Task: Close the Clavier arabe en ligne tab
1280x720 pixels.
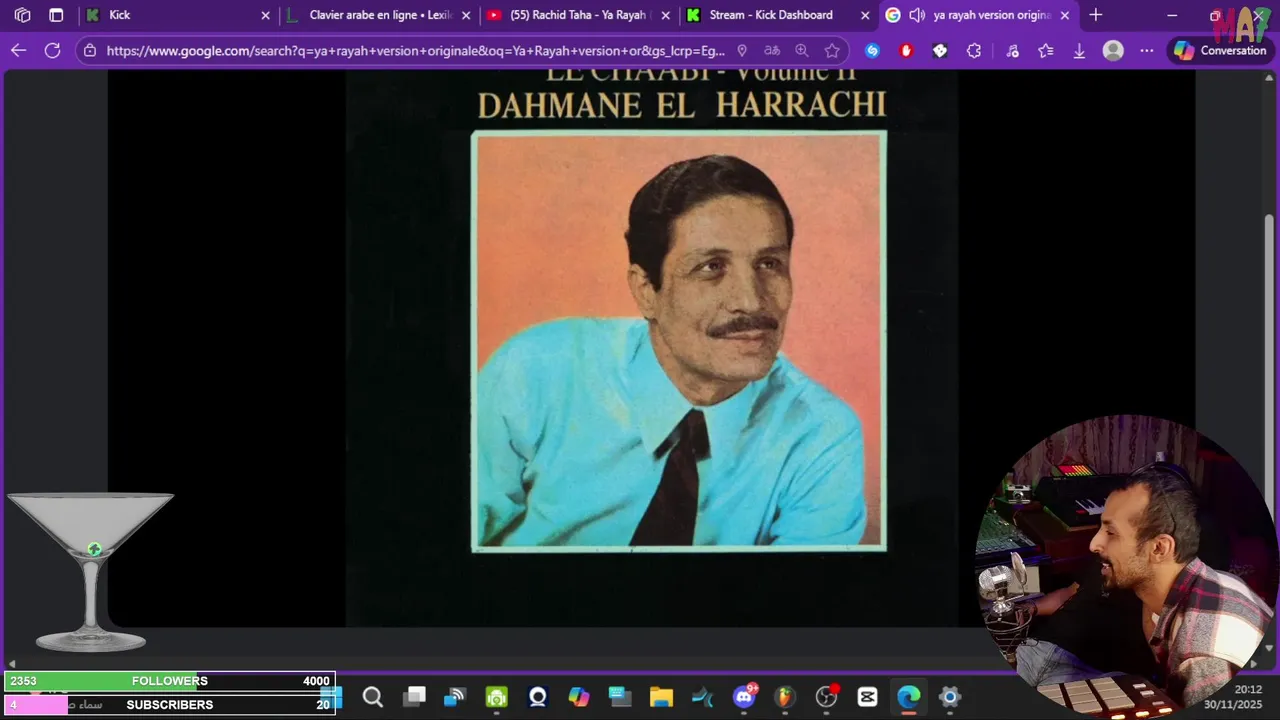Action: (x=465, y=15)
